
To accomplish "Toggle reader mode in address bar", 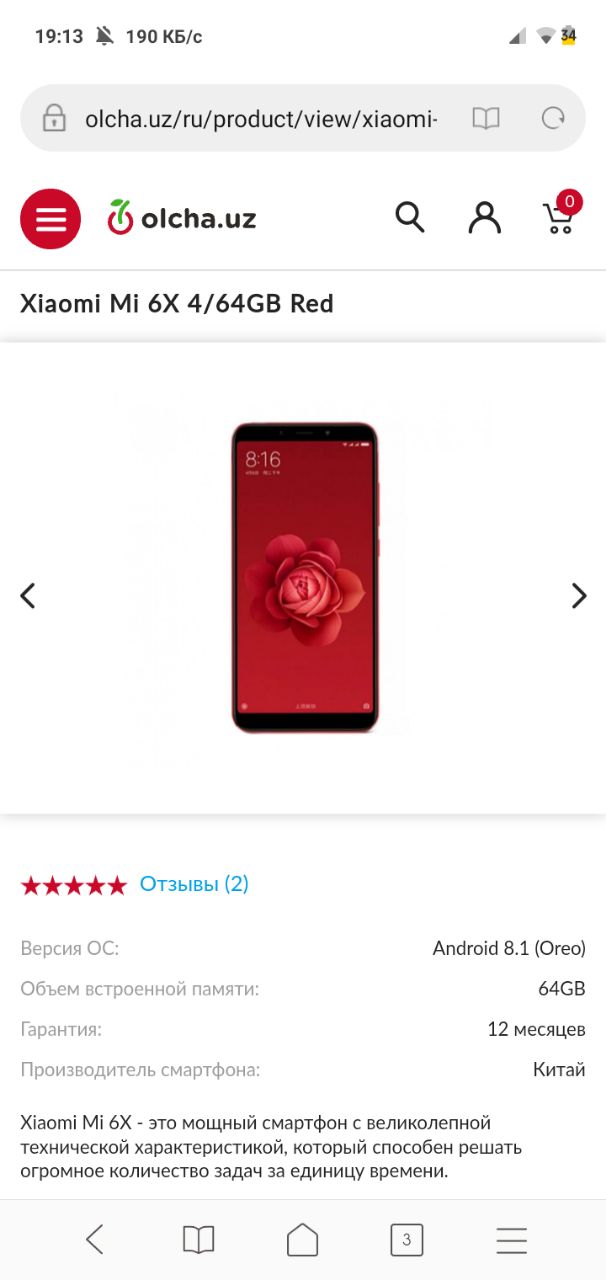I will click(x=486, y=119).
